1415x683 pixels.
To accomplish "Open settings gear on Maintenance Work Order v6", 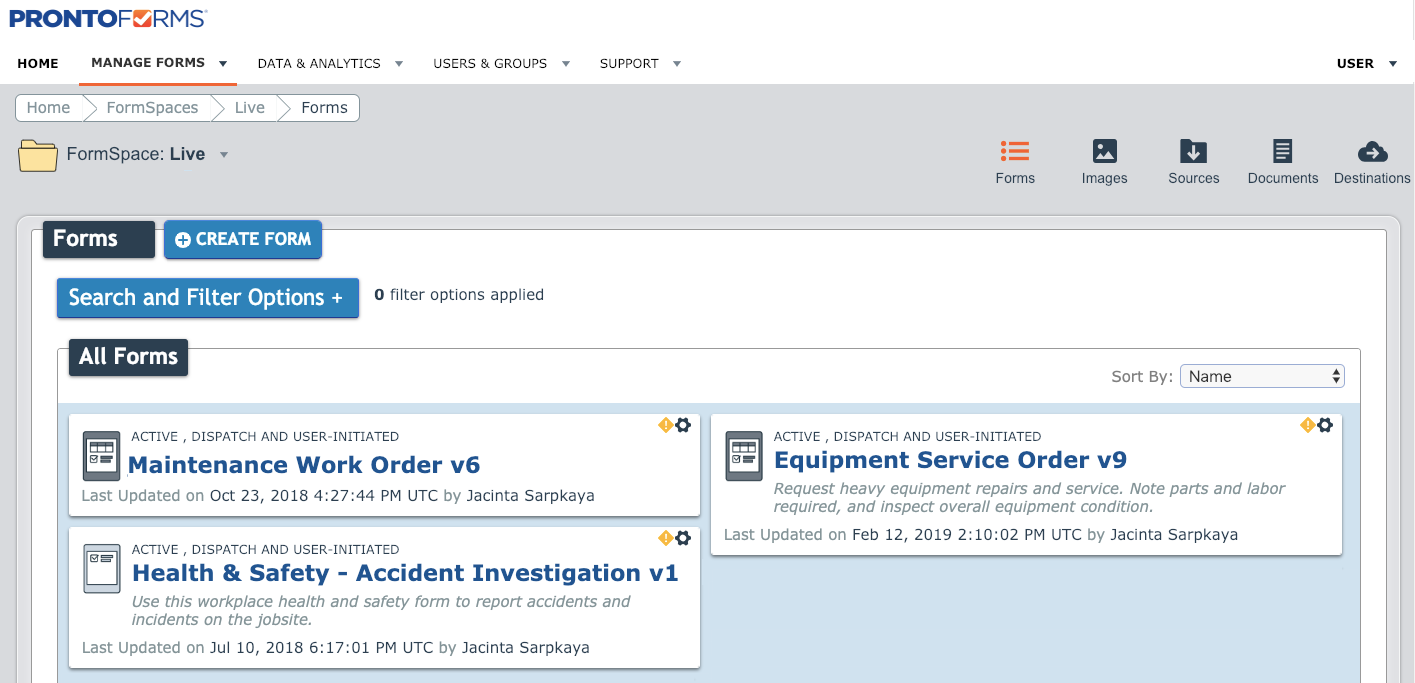I will tap(684, 425).
